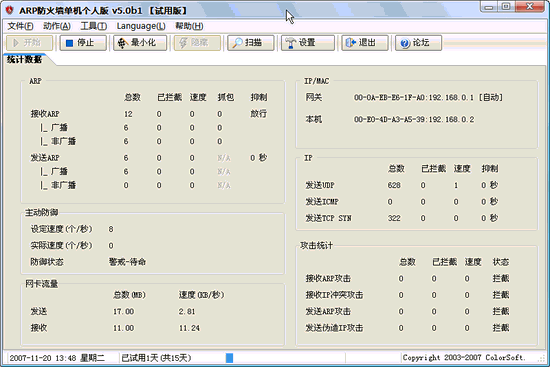550x367 pixels.
Task: Click 发送TCP SYN total 322
Action: pyautogui.click(x=394, y=218)
